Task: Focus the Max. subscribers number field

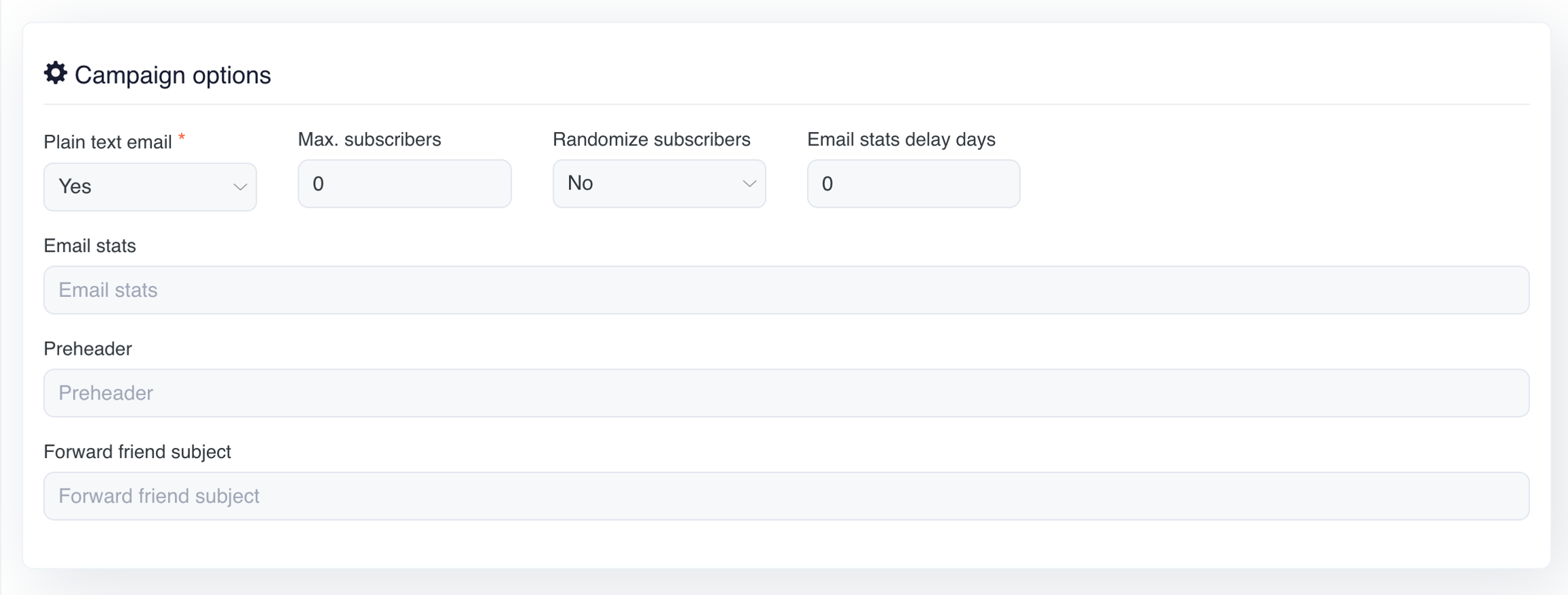Action: pyautogui.click(x=404, y=184)
